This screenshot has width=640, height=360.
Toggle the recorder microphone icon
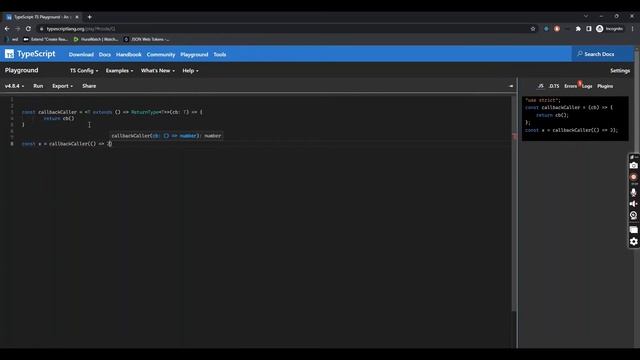[633, 192]
